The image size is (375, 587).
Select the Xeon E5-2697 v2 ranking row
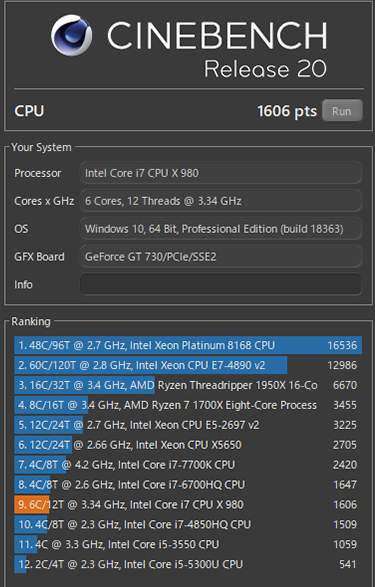point(188,425)
